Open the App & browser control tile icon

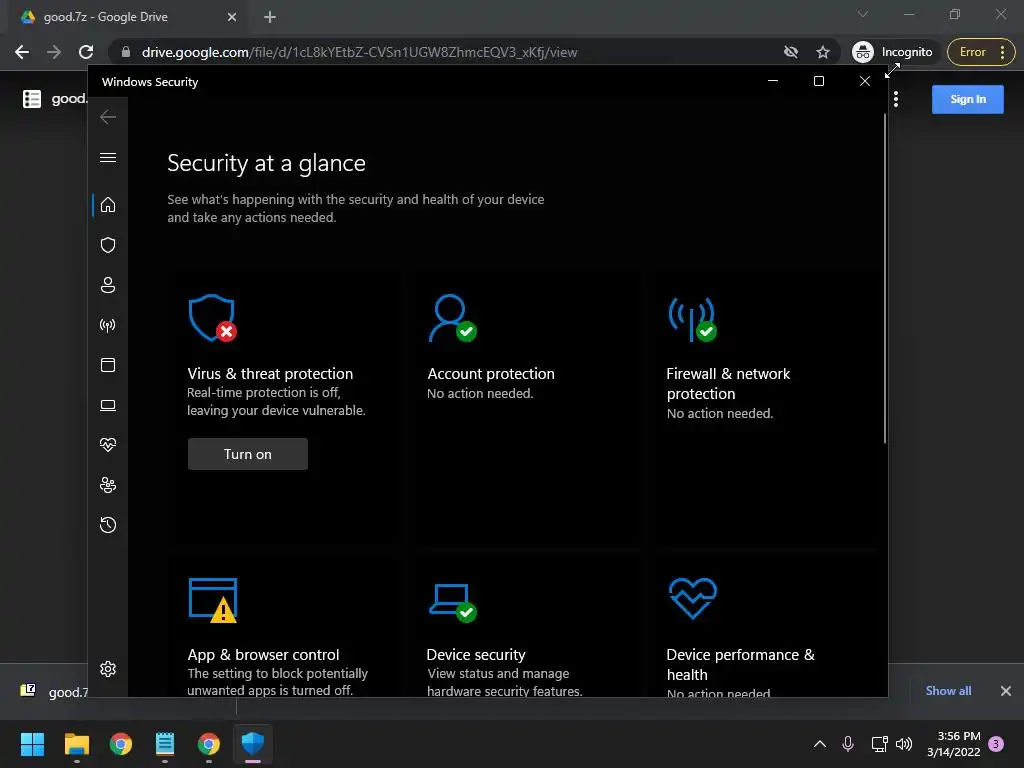pyautogui.click(x=213, y=600)
